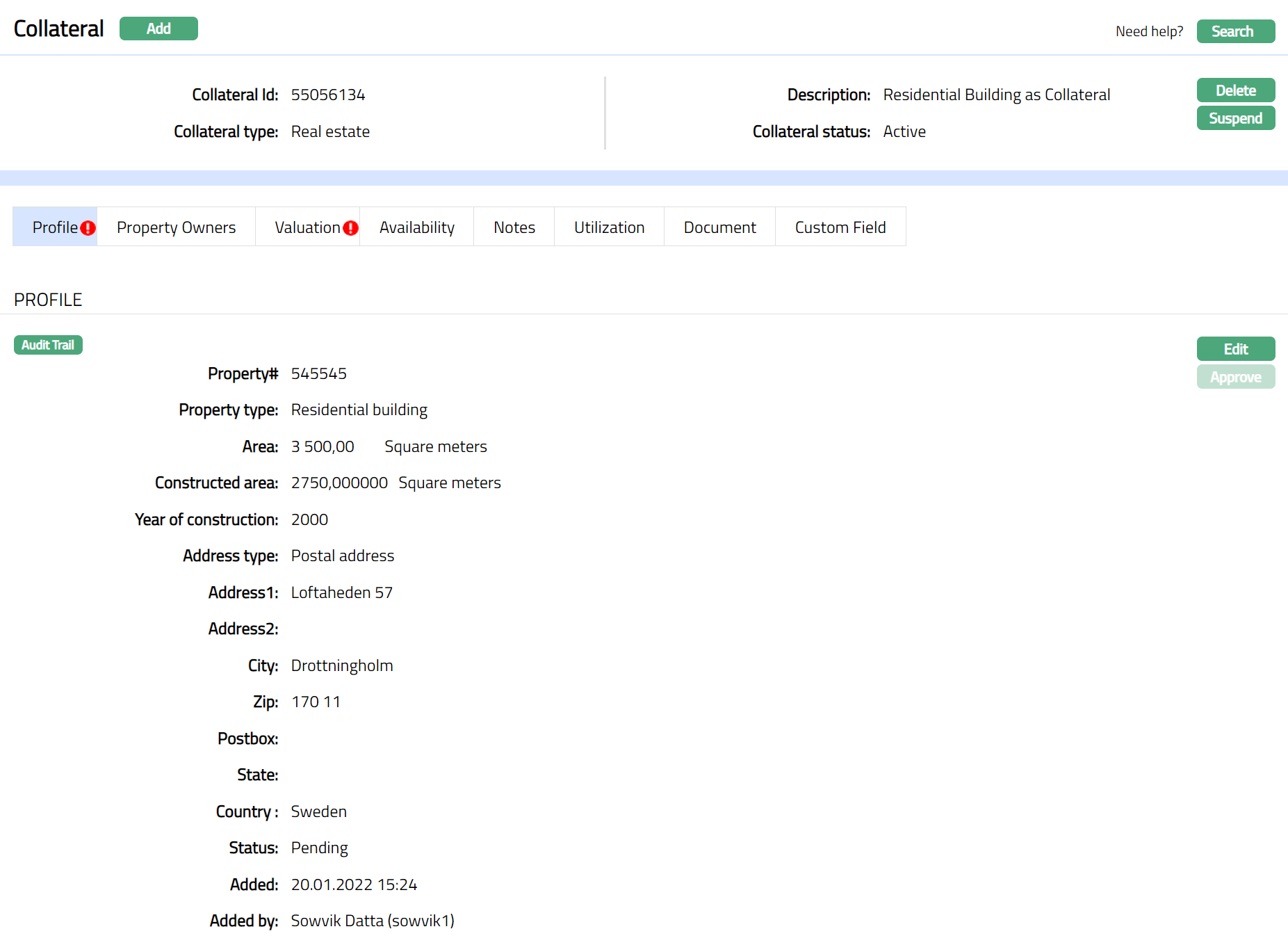Click the red alert icon on Profile tab
This screenshot has height=945, width=1288.
coord(88,228)
